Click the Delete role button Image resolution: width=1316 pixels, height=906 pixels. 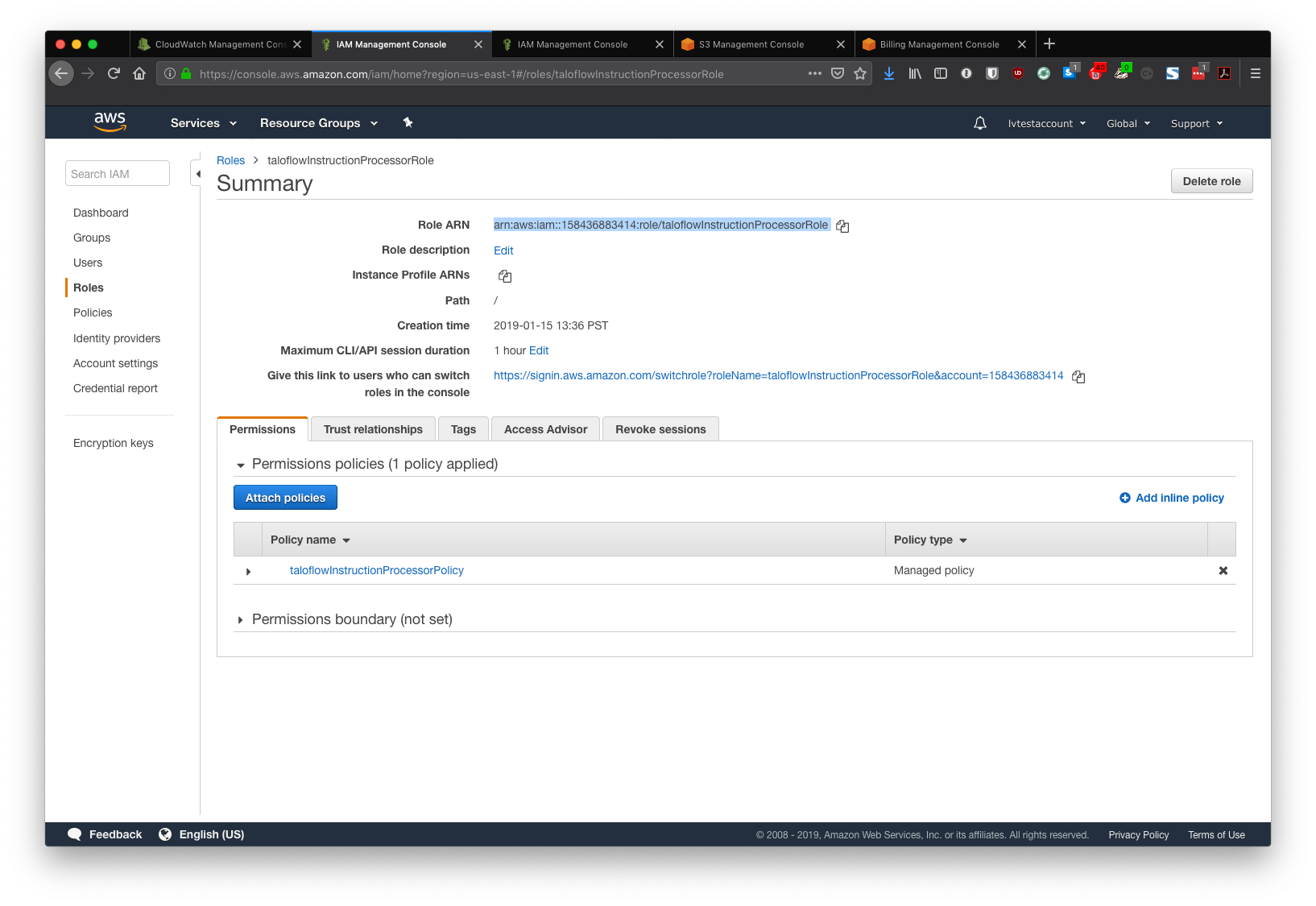1211,181
